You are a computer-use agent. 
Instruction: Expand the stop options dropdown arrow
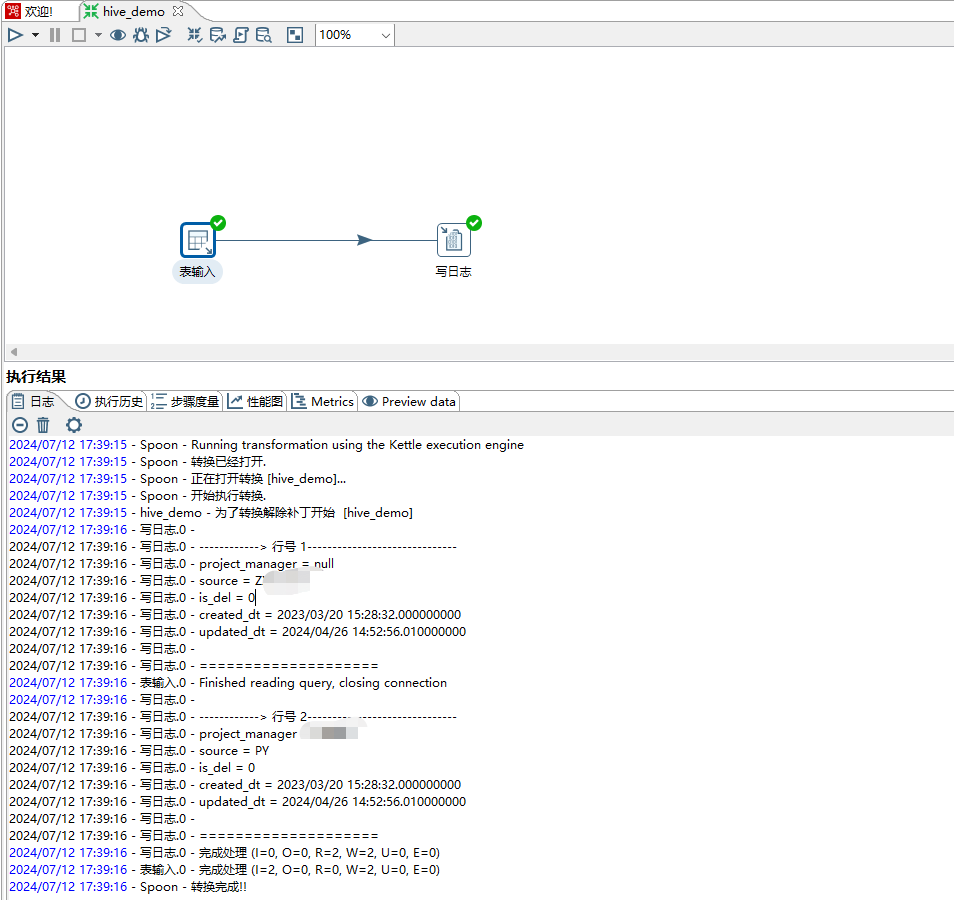tap(98, 35)
